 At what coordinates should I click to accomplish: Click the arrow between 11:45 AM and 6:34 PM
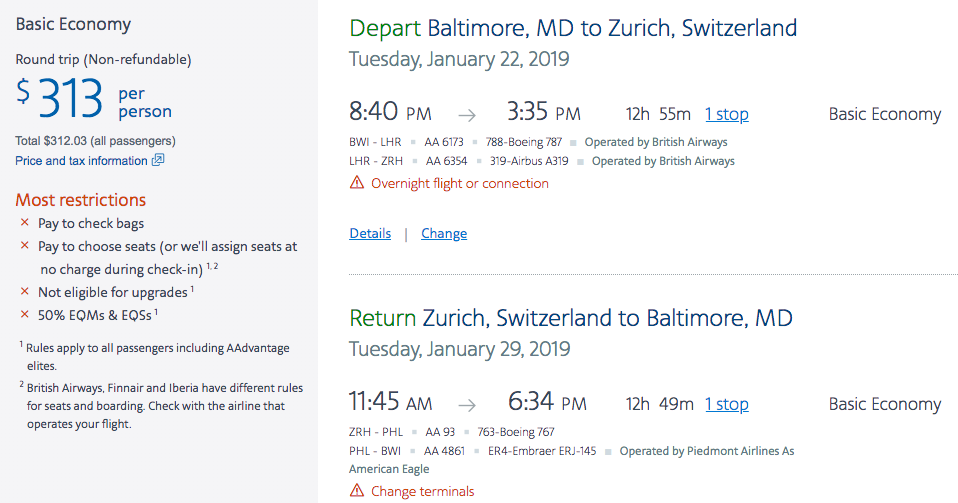coord(468,405)
